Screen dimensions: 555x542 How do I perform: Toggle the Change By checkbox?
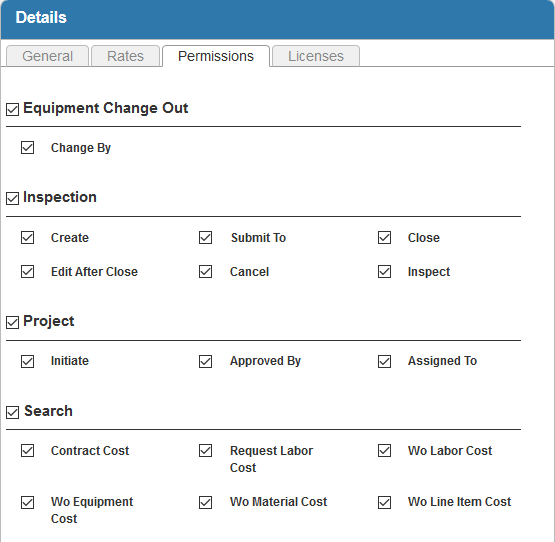28,148
